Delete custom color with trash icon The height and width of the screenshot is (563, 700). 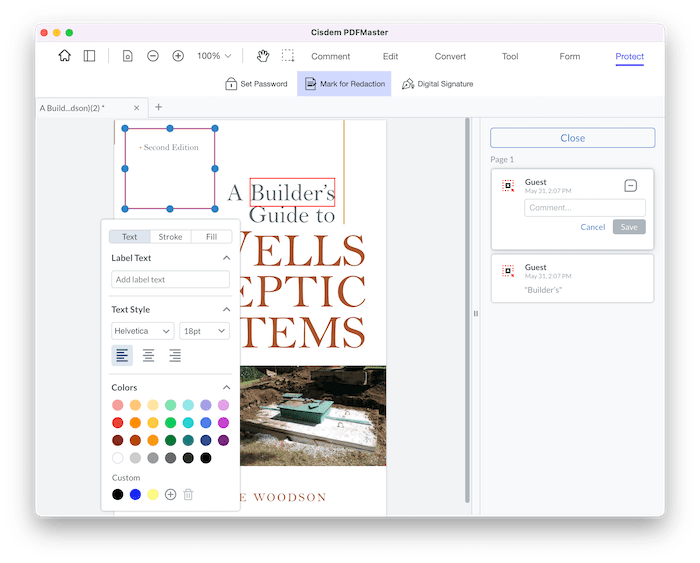(188, 494)
